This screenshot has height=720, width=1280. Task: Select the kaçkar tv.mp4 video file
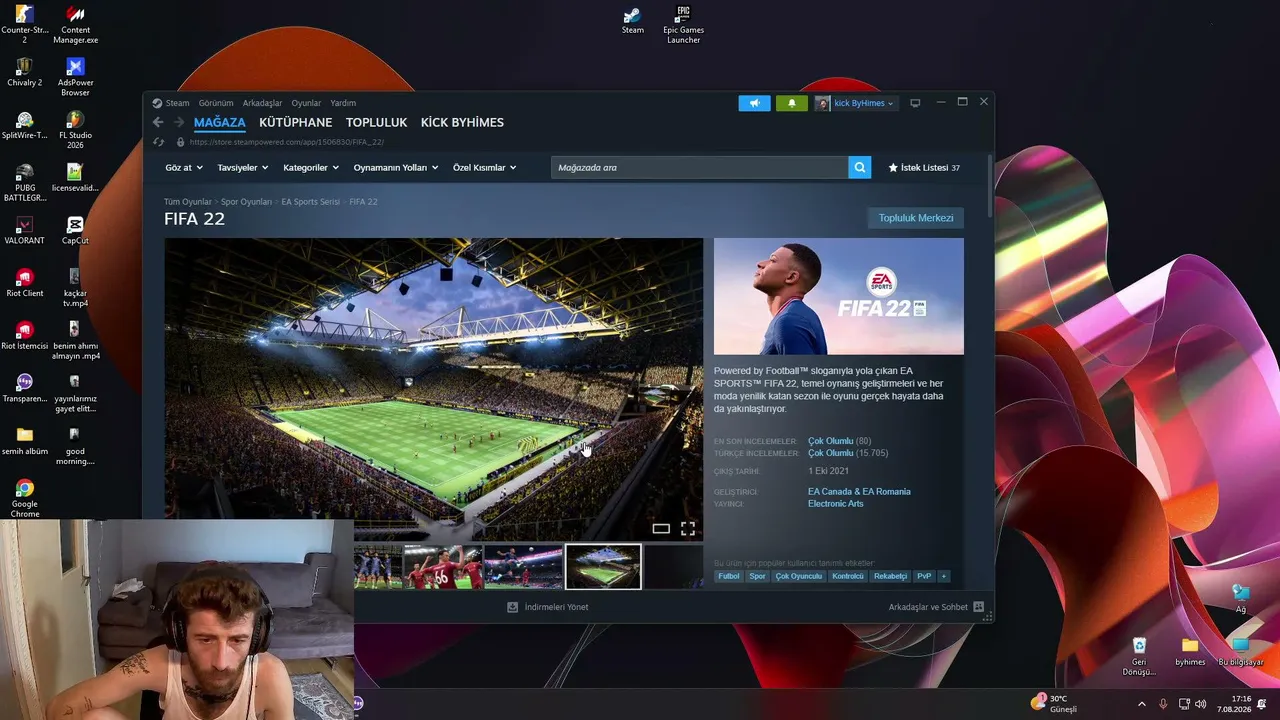(x=75, y=288)
